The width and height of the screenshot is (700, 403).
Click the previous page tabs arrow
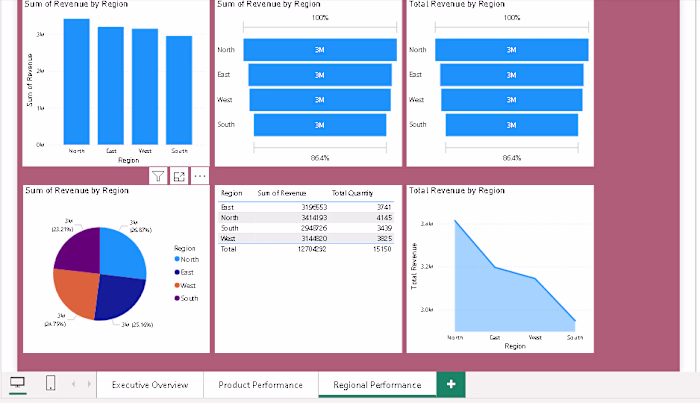coord(73,384)
